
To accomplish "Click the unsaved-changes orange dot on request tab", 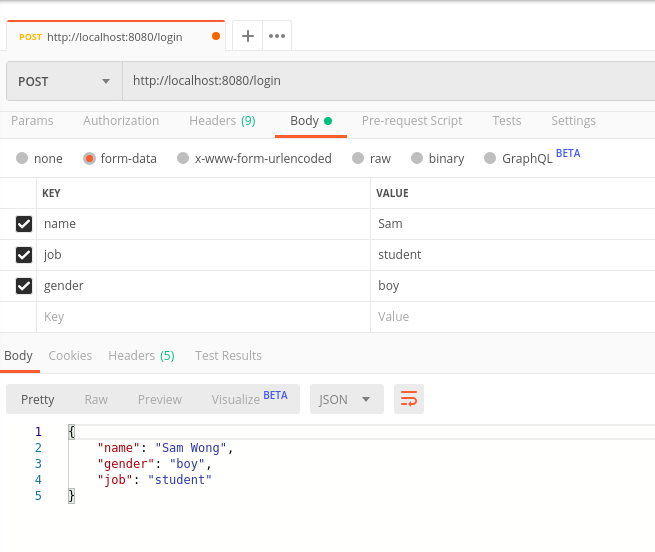I will (x=216, y=36).
